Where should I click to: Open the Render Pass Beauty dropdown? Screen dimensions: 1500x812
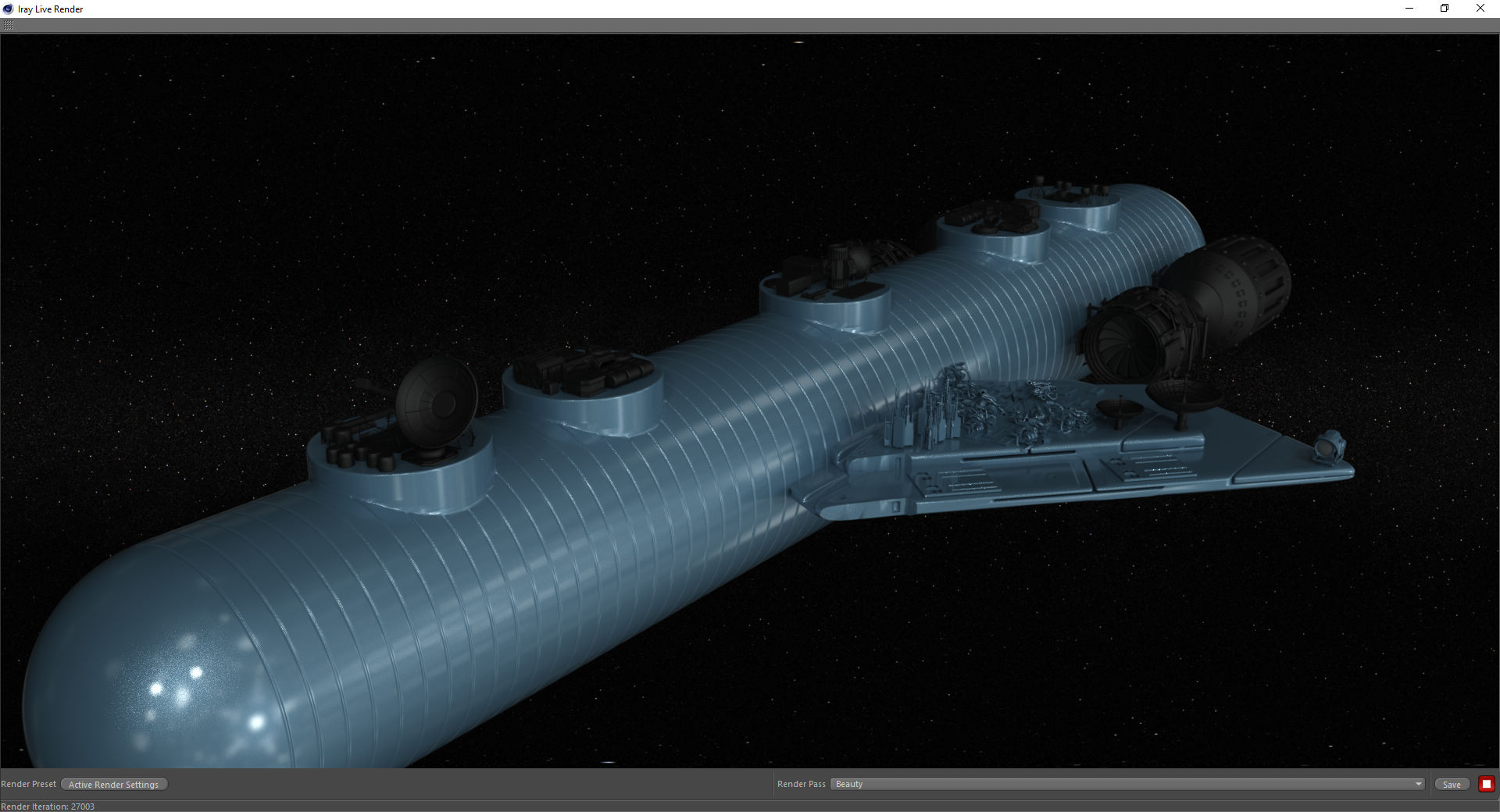point(1127,784)
